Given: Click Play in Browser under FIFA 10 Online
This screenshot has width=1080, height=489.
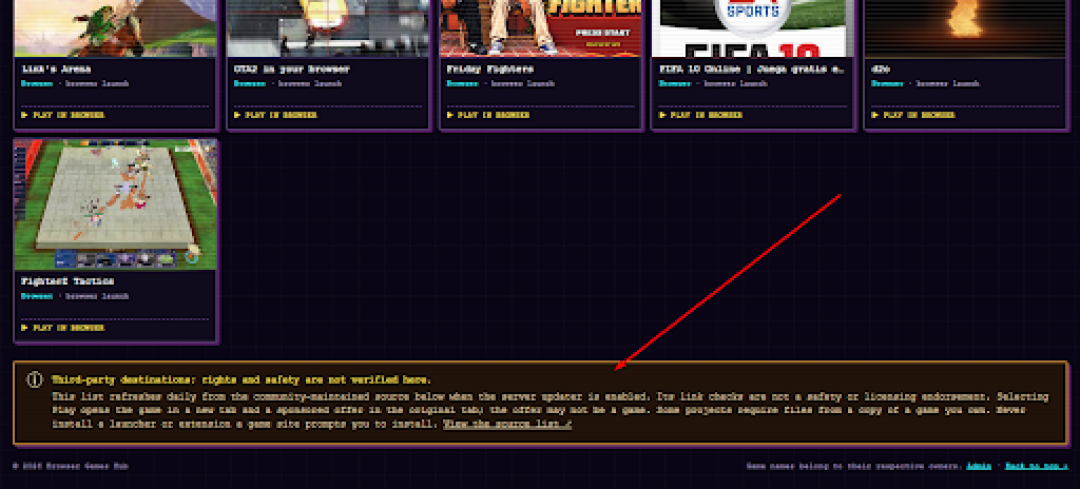Looking at the screenshot, I should (x=700, y=115).
